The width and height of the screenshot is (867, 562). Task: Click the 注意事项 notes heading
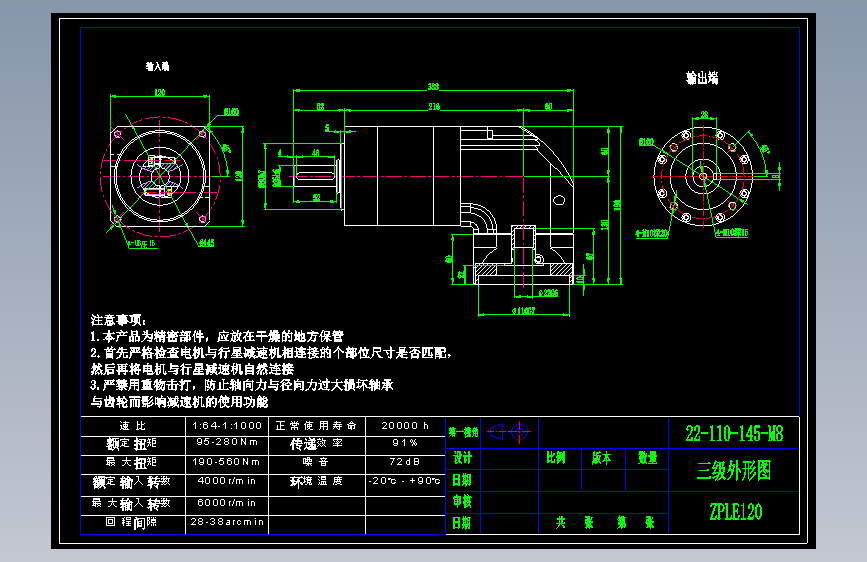pyautogui.click(x=118, y=320)
